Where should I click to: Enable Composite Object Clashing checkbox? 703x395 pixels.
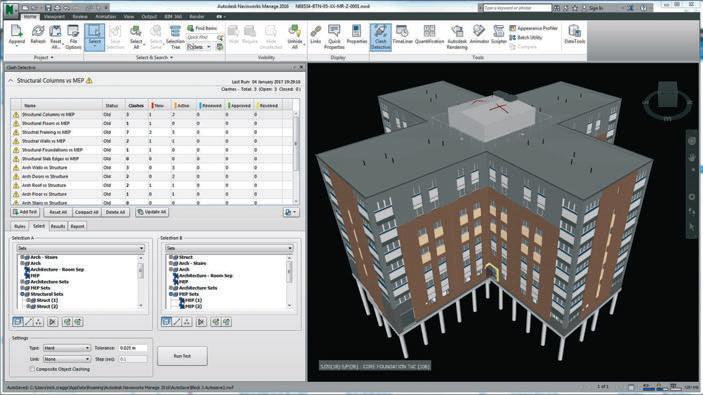click(32, 369)
